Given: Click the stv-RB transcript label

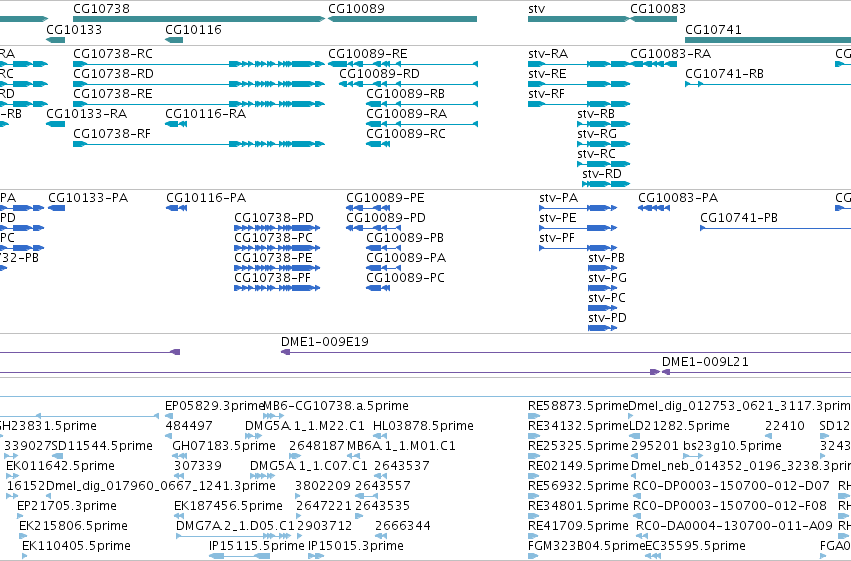Looking at the screenshot, I should [596, 113].
